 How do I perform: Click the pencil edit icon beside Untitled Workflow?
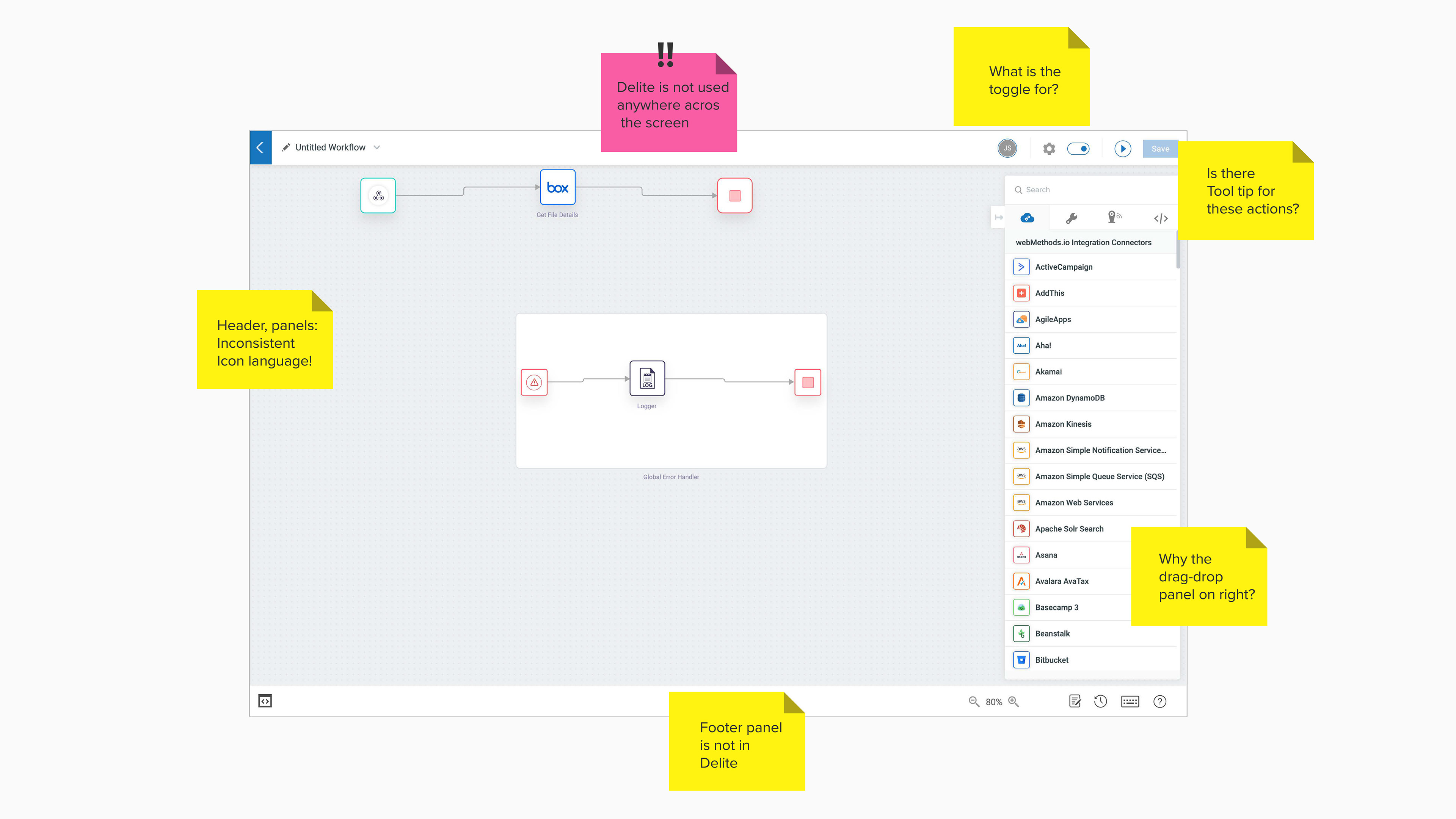(286, 147)
